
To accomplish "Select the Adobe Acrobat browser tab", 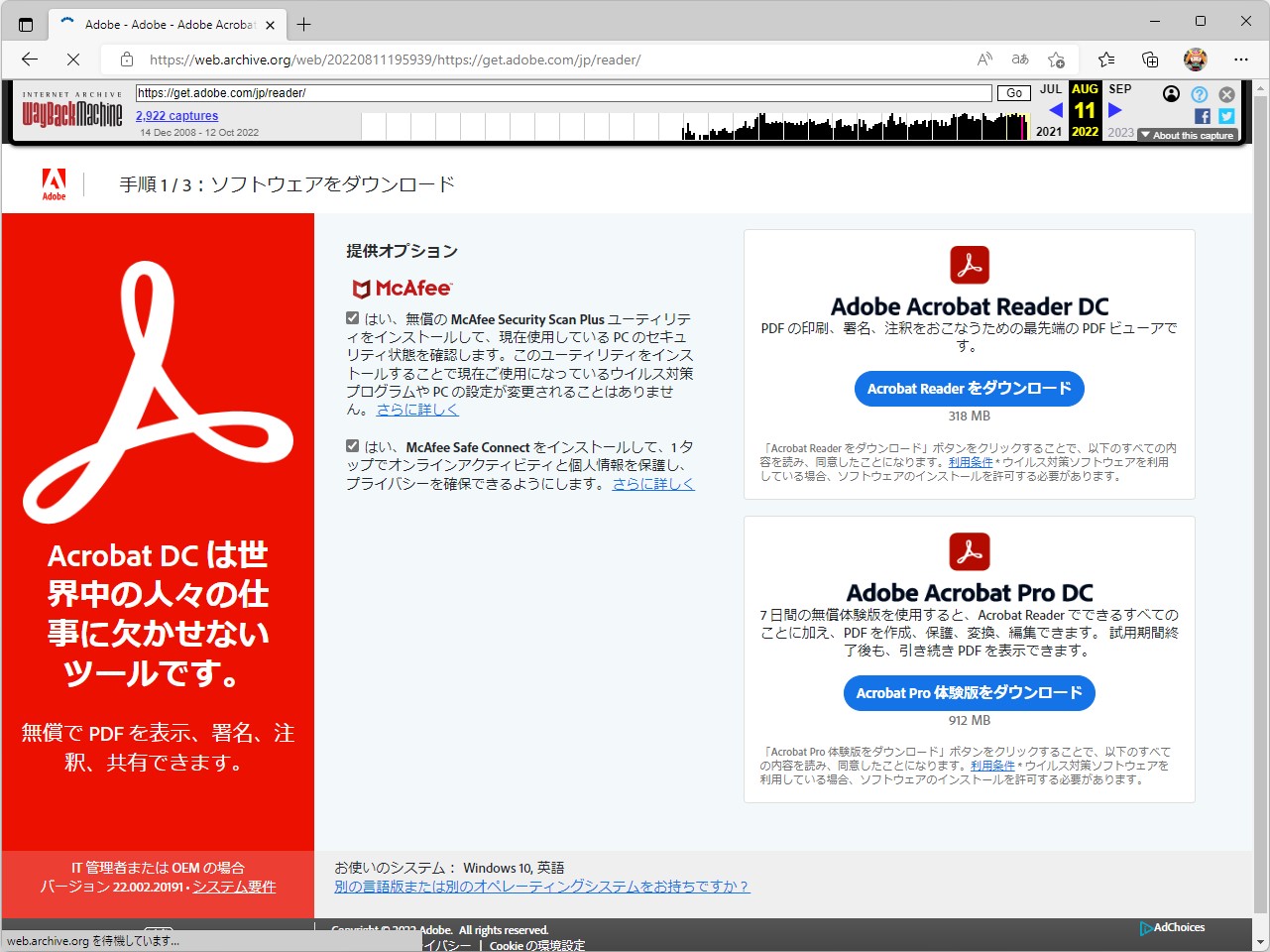I will coord(168,24).
